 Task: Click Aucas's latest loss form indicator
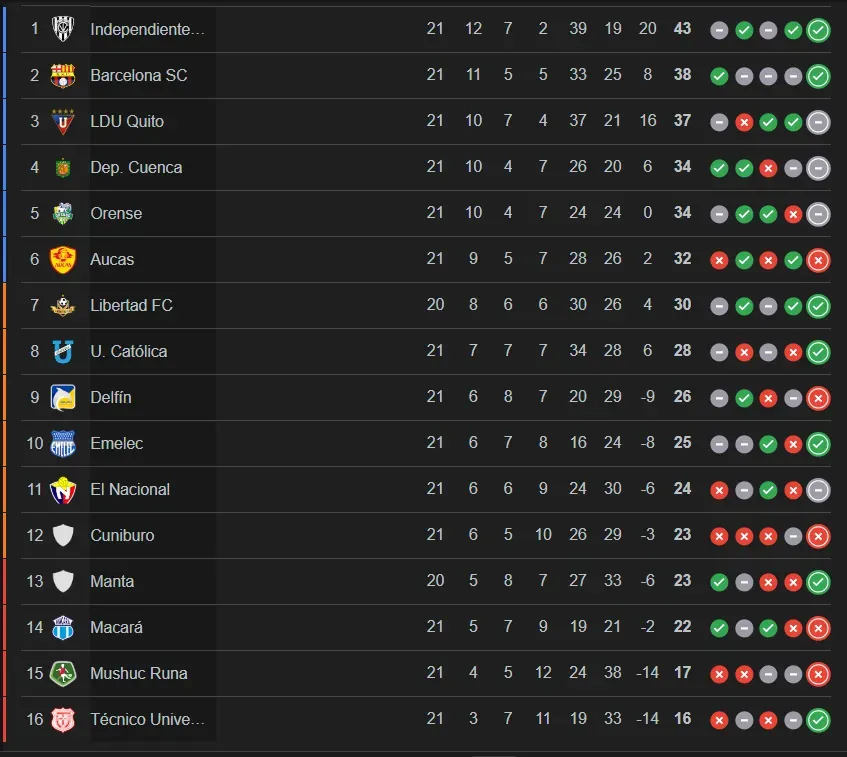(818, 260)
